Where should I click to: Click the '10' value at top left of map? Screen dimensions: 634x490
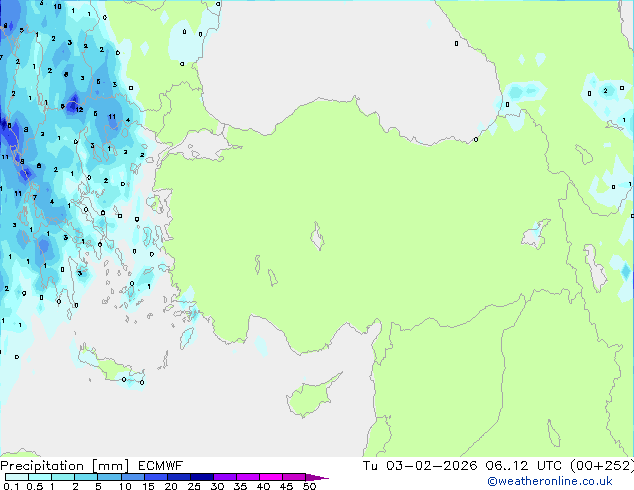pos(57,6)
